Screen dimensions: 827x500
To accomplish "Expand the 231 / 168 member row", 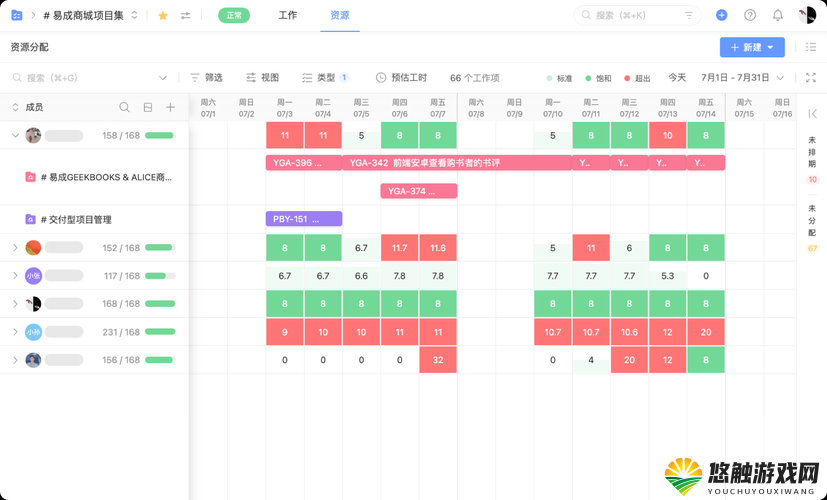I will (15, 332).
